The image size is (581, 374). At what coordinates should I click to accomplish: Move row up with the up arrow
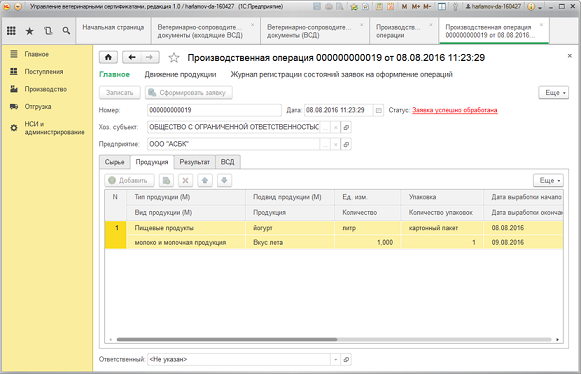pyautogui.click(x=205, y=181)
